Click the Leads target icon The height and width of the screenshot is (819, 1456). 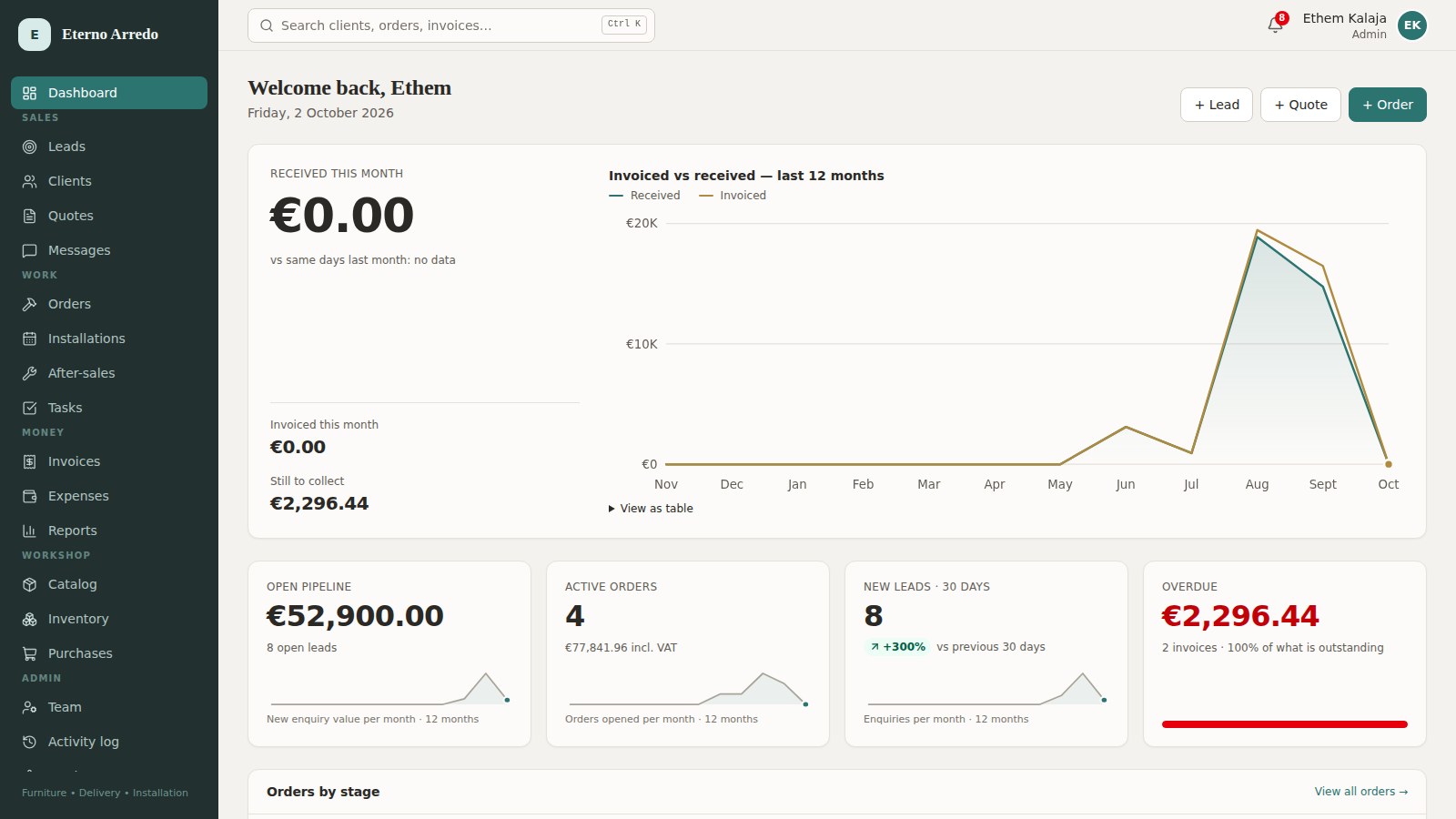coord(29,147)
